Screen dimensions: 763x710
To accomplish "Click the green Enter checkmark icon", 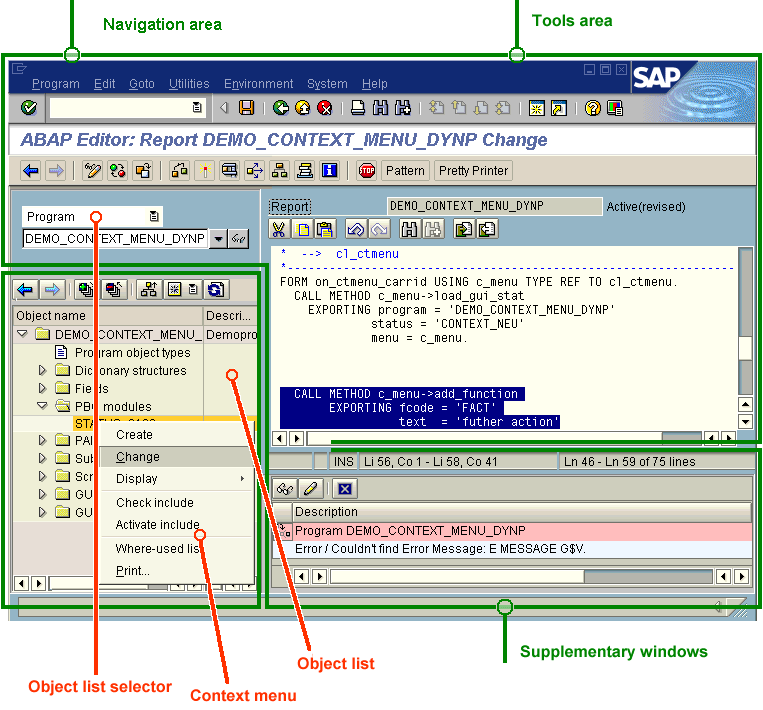I will click(29, 108).
